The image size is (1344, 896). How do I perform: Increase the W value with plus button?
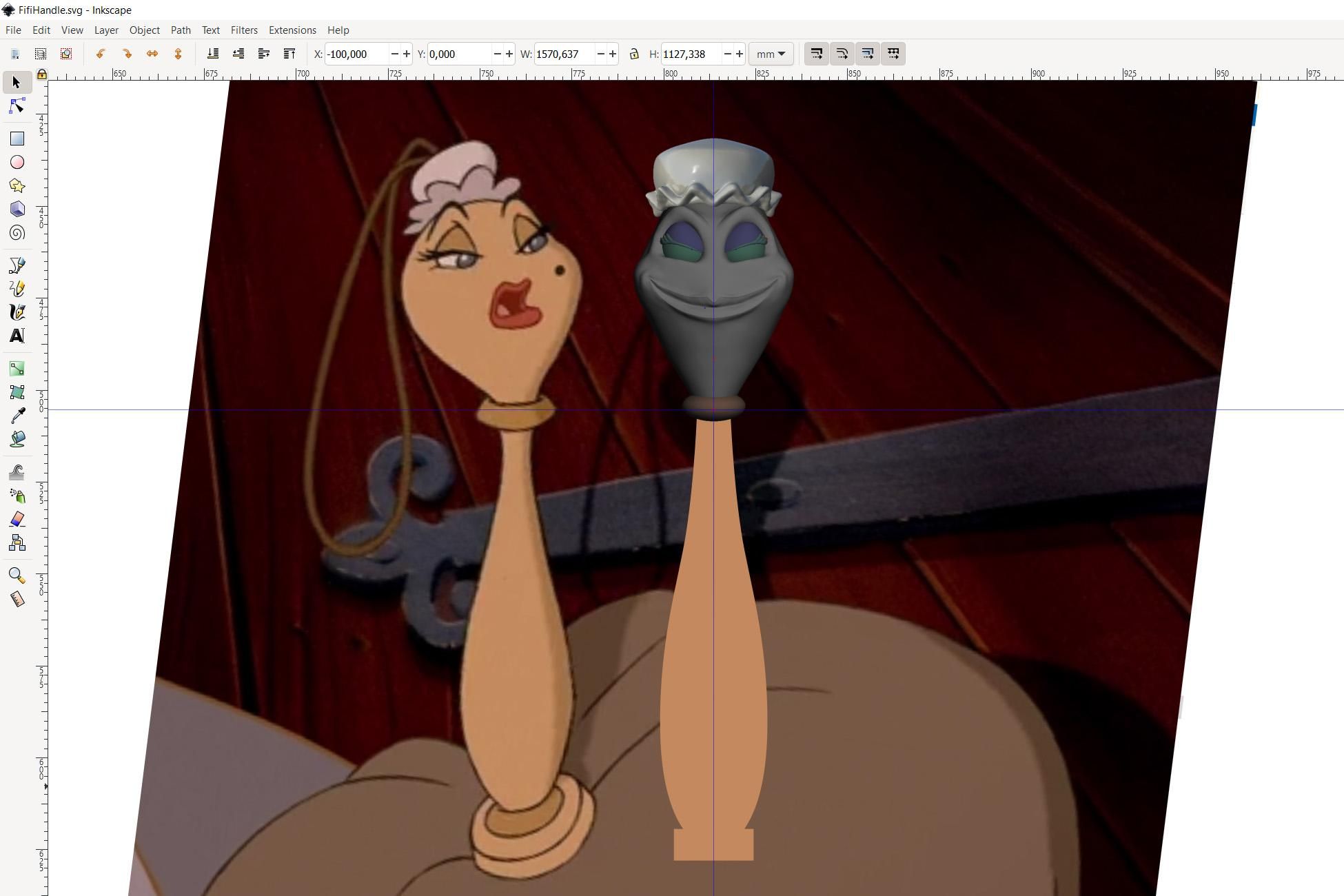pyautogui.click(x=612, y=54)
